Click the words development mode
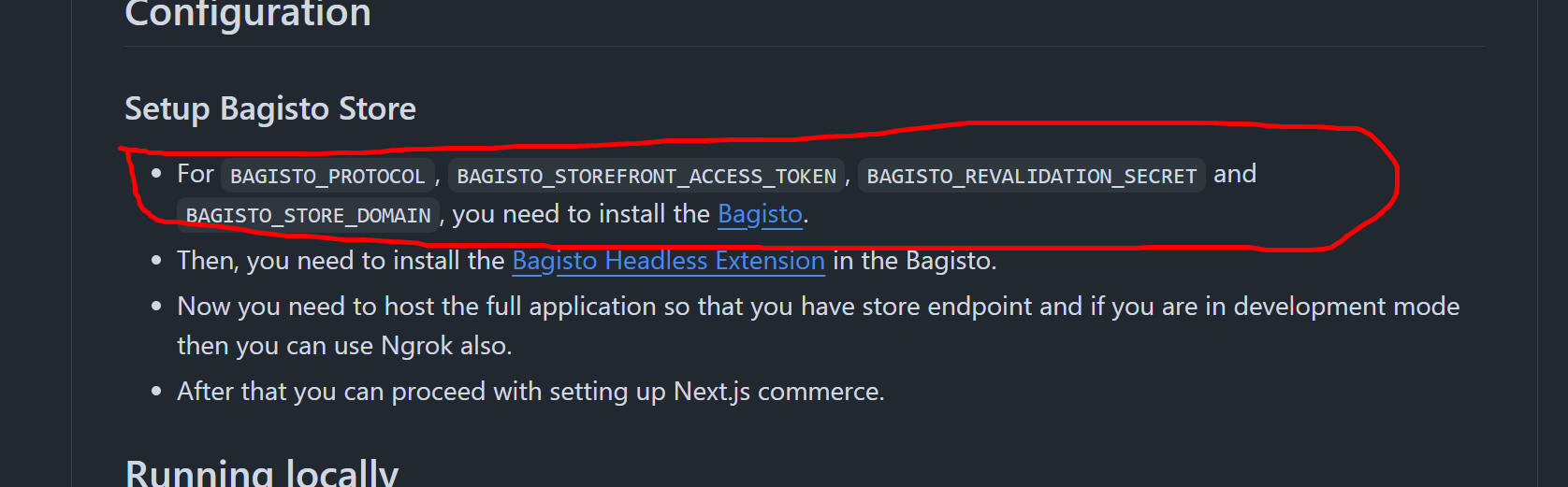This screenshot has width=1568, height=487. pyautogui.click(x=1346, y=307)
